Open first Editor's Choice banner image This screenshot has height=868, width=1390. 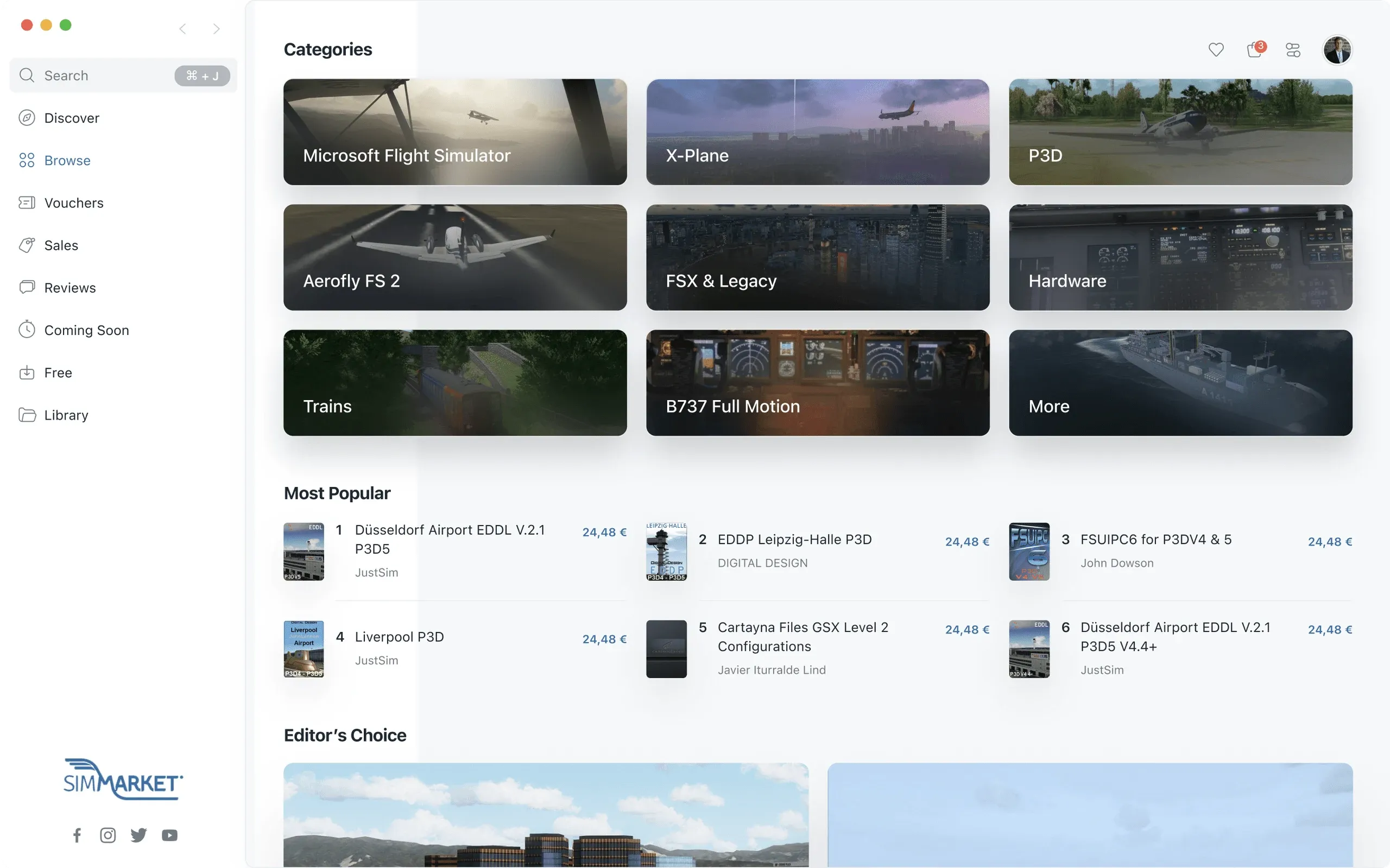546,815
